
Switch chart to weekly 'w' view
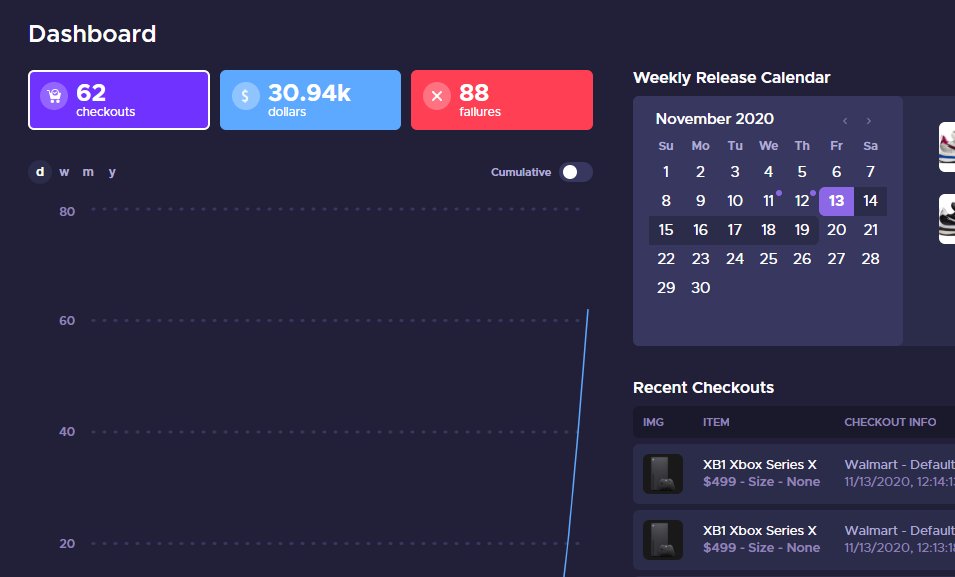pyautogui.click(x=64, y=172)
